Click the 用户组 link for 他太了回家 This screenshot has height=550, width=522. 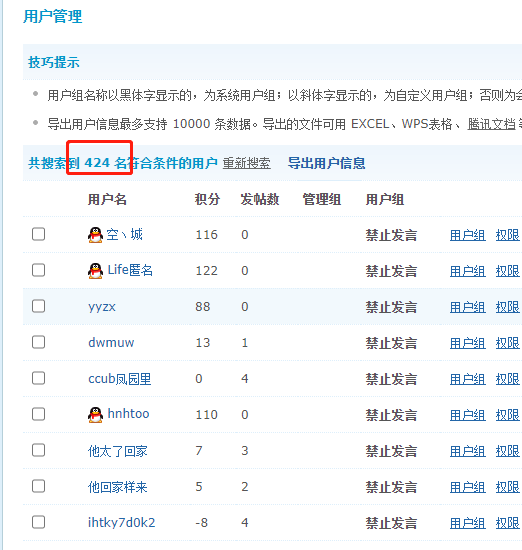(x=468, y=451)
